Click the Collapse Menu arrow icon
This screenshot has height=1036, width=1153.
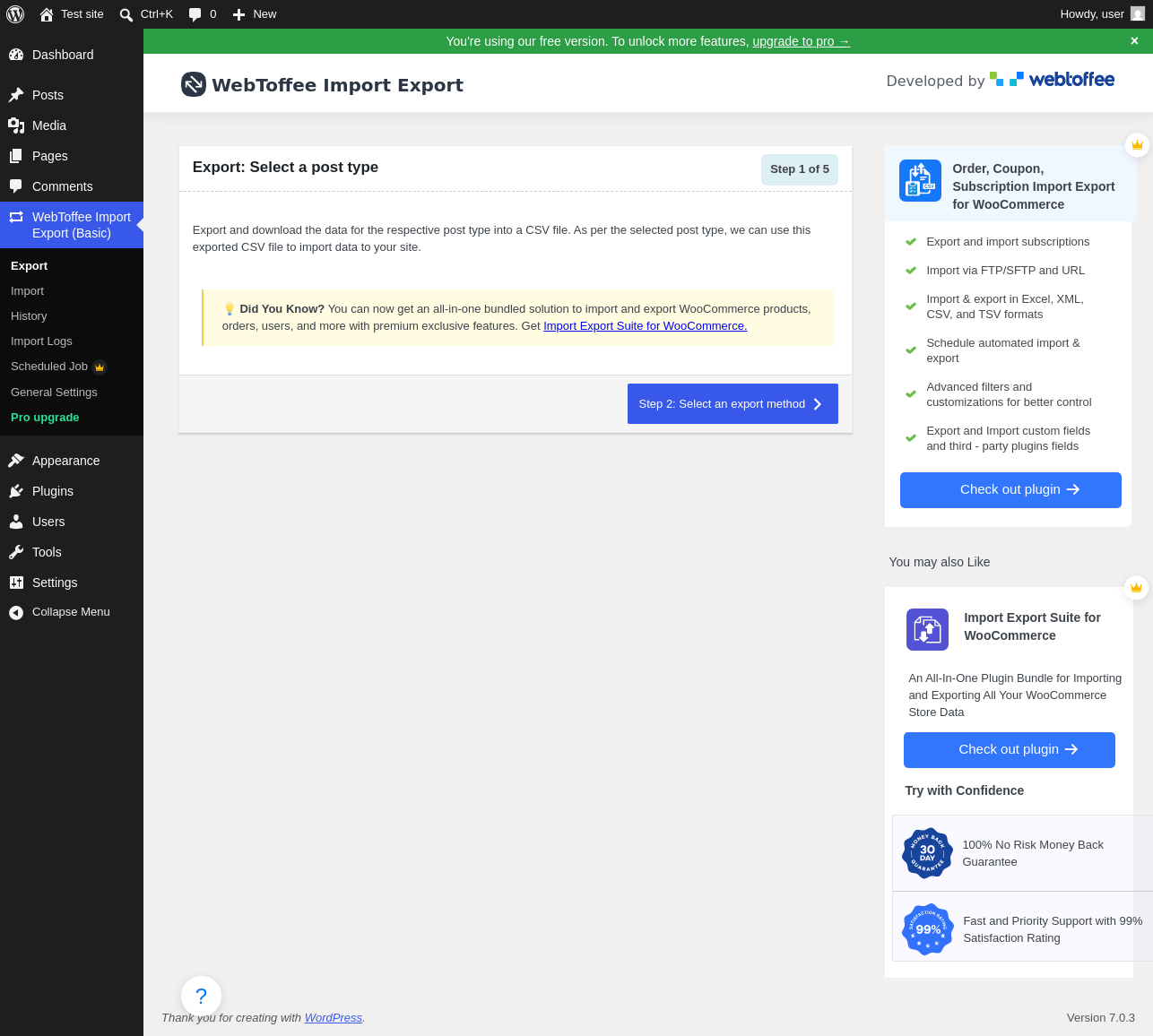(x=16, y=613)
